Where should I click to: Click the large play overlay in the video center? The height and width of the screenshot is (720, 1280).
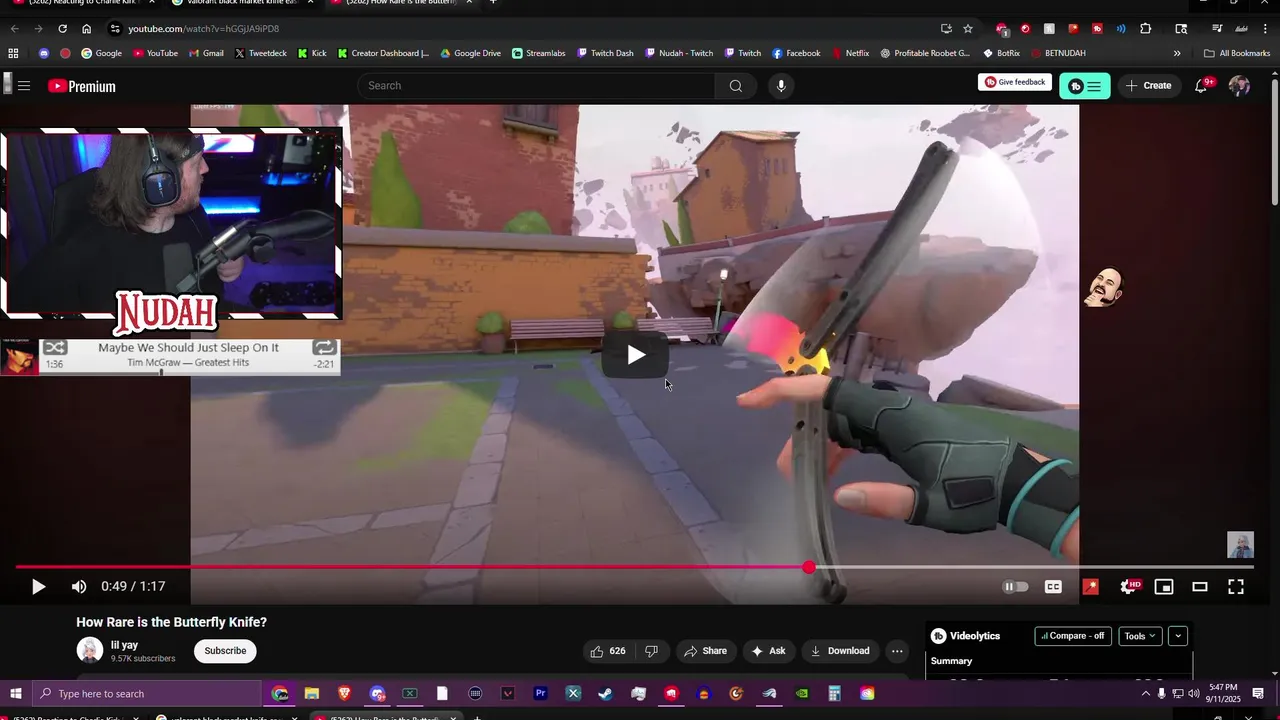pos(636,355)
